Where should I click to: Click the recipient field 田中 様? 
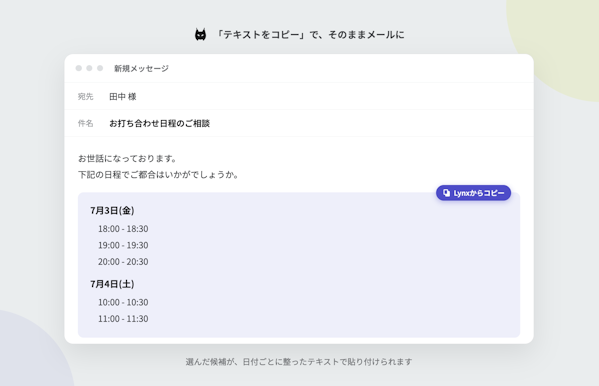(123, 97)
